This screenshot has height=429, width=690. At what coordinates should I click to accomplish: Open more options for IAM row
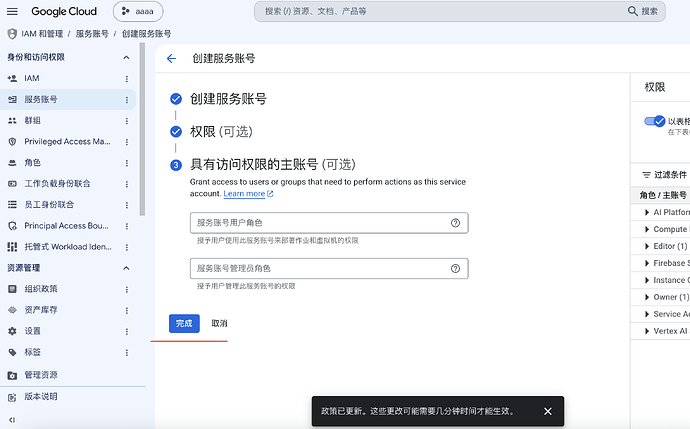click(x=127, y=79)
